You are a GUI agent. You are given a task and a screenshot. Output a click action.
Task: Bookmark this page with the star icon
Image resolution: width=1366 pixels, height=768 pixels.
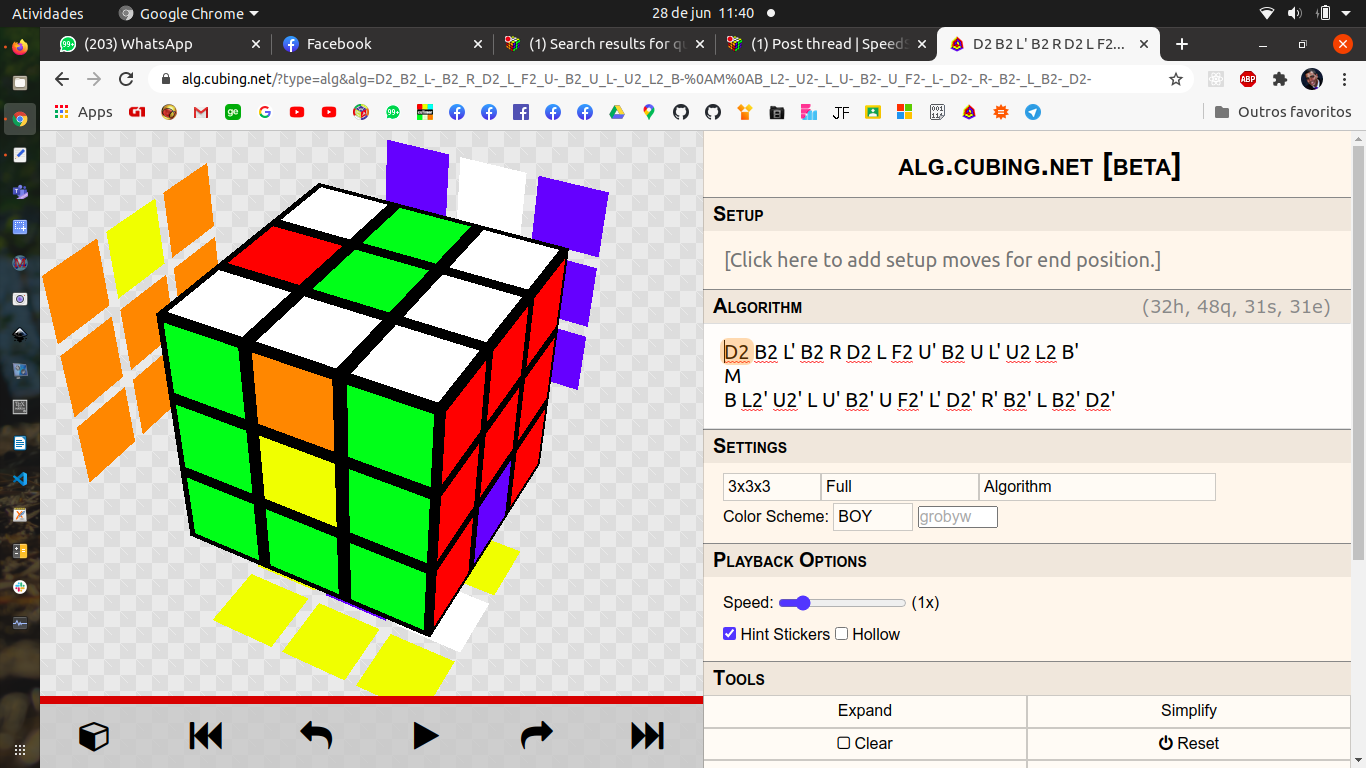point(1176,79)
